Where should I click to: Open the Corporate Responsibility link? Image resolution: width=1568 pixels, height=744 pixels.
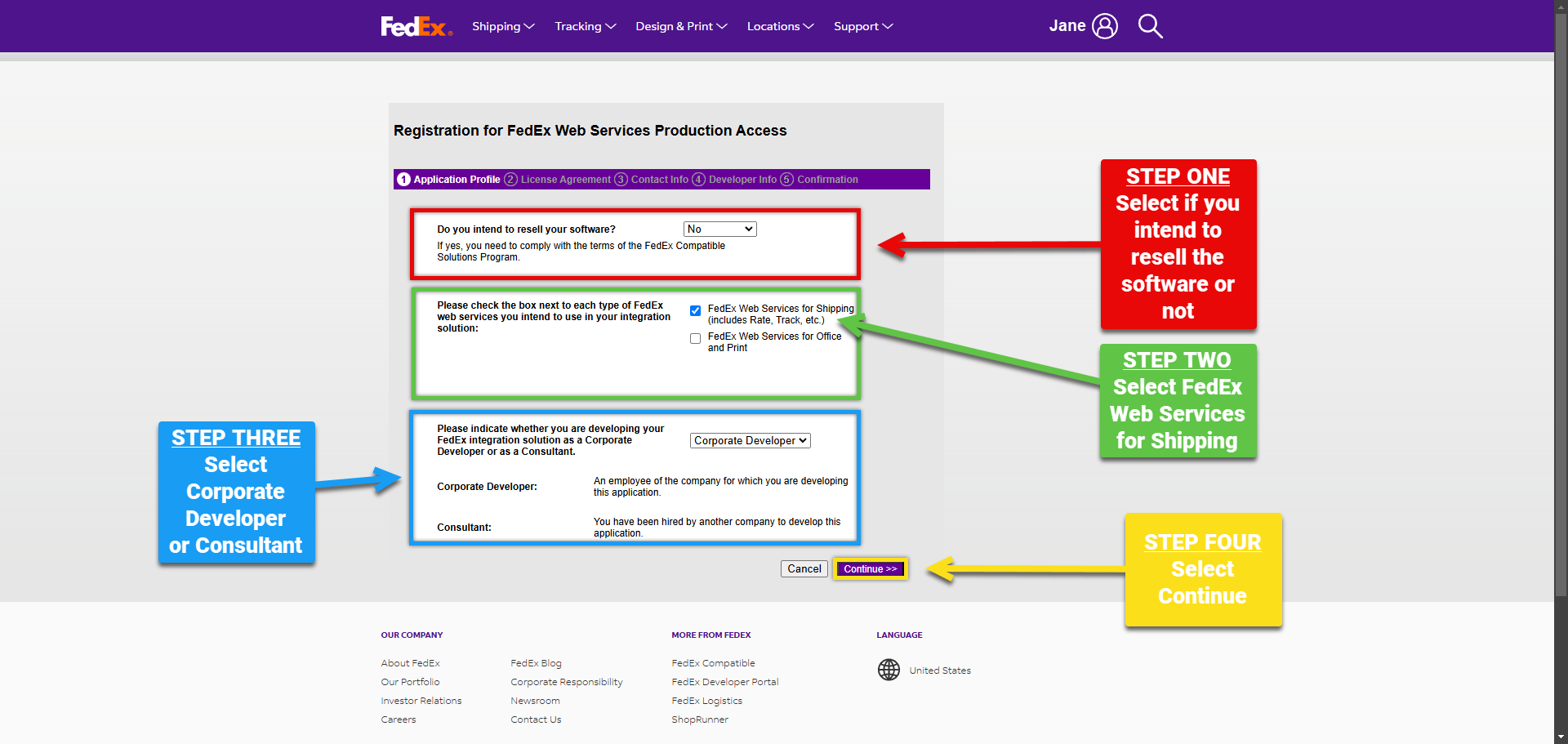pos(567,682)
